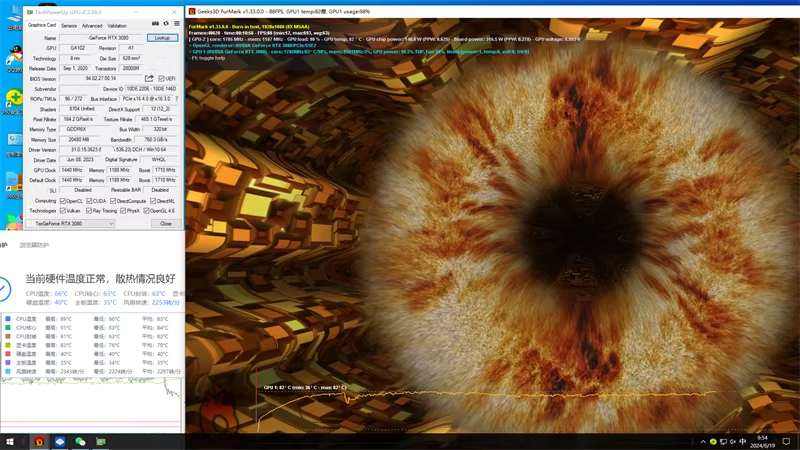This screenshot has width=800, height=450.
Task: Open the GeForce RTX 3080 GPU dropdown
Action: [x=70, y=223]
